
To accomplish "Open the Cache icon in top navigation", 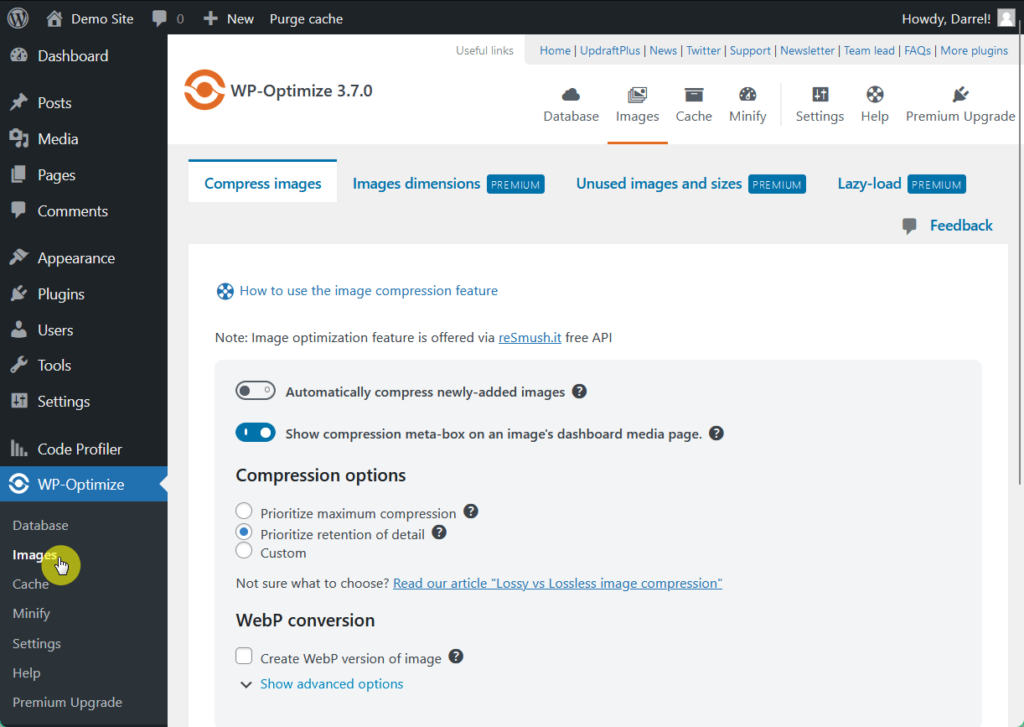I will pos(694,95).
